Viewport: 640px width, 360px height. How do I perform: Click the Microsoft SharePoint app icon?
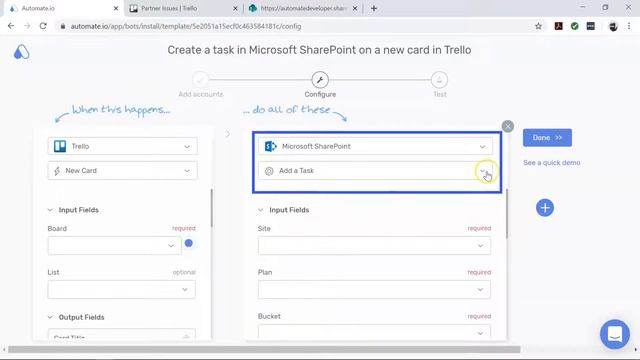coord(271,146)
